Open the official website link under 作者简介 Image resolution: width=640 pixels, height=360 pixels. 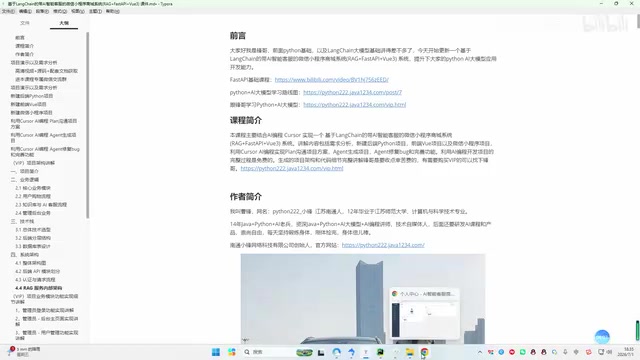point(383,245)
